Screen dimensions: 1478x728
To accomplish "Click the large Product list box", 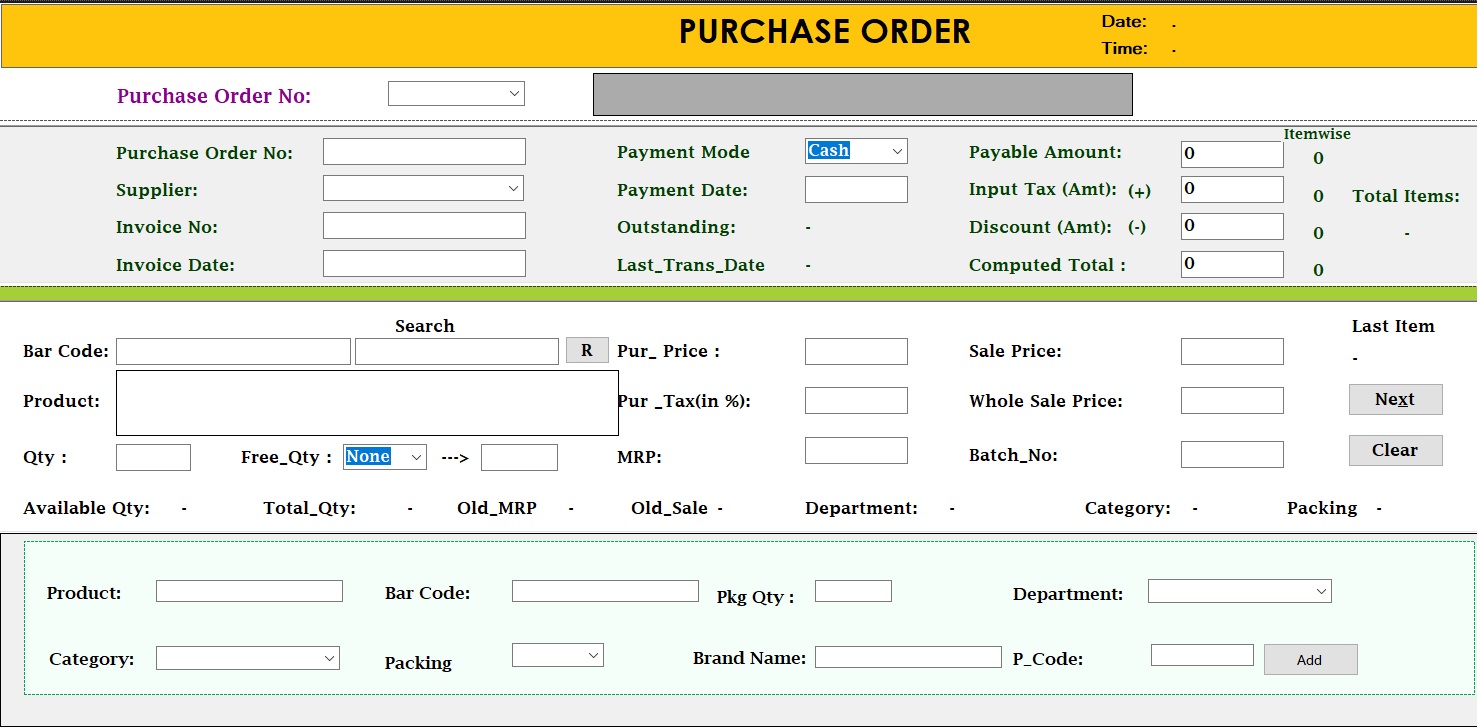I will pyautogui.click(x=367, y=403).
